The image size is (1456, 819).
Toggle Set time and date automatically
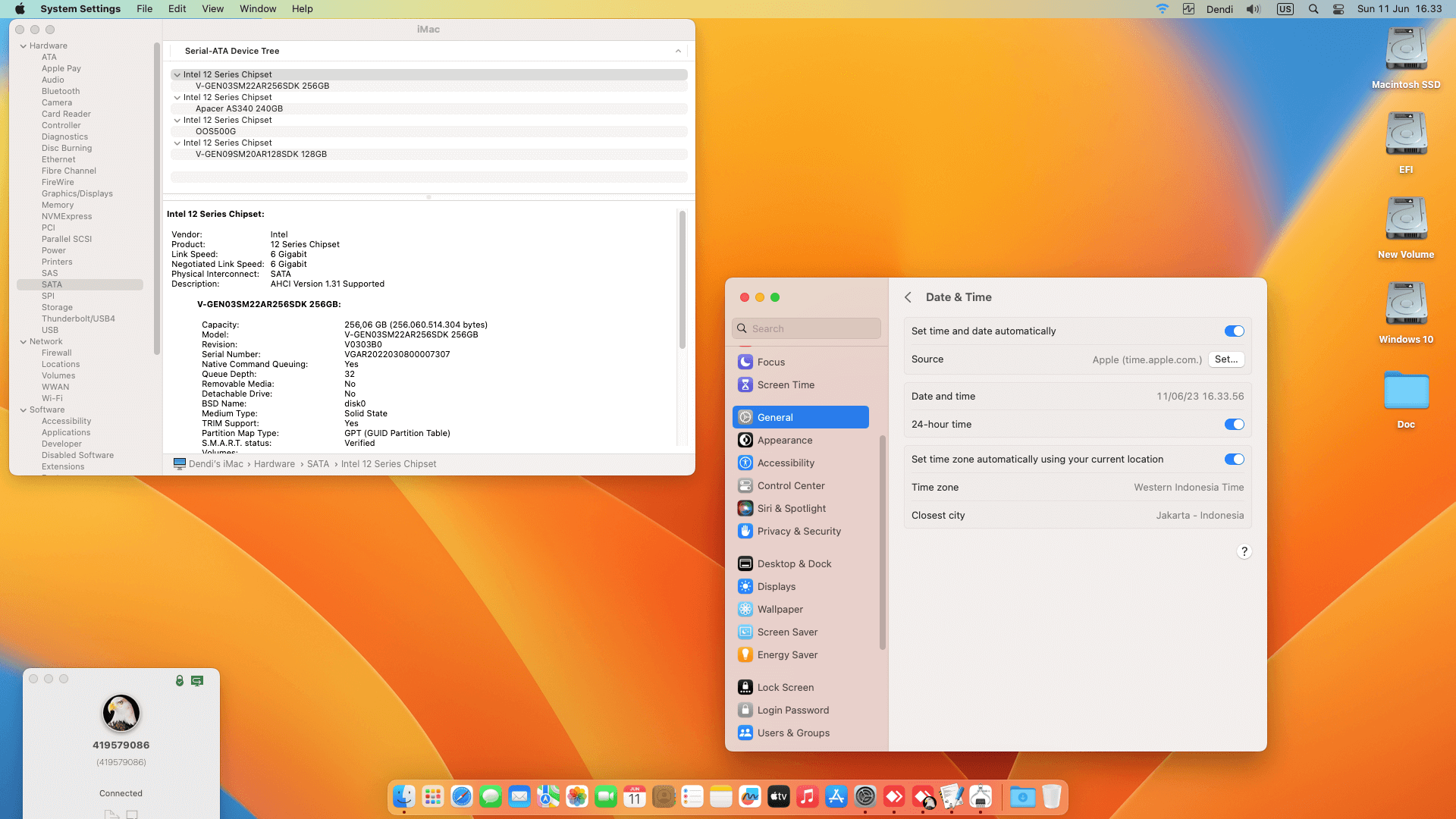coord(1234,331)
